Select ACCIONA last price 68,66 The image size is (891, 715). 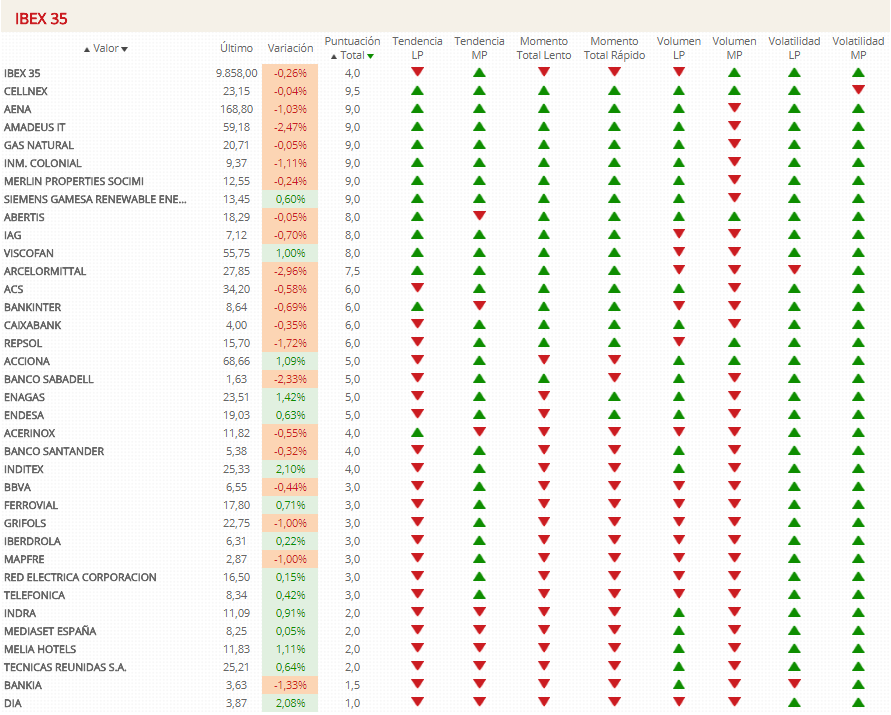(236, 361)
